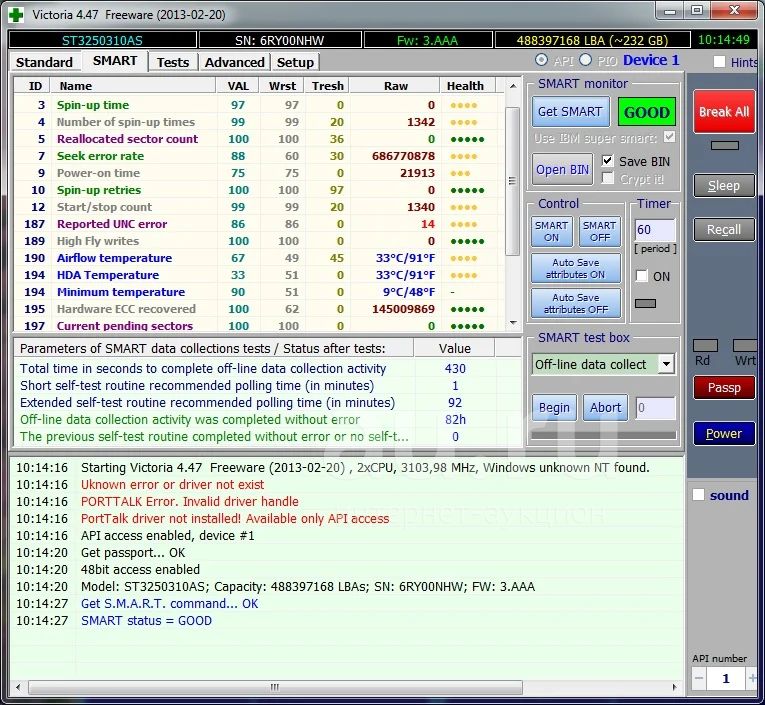This screenshot has width=765, height=705.
Task: Click the Name column header
Action: (133, 86)
